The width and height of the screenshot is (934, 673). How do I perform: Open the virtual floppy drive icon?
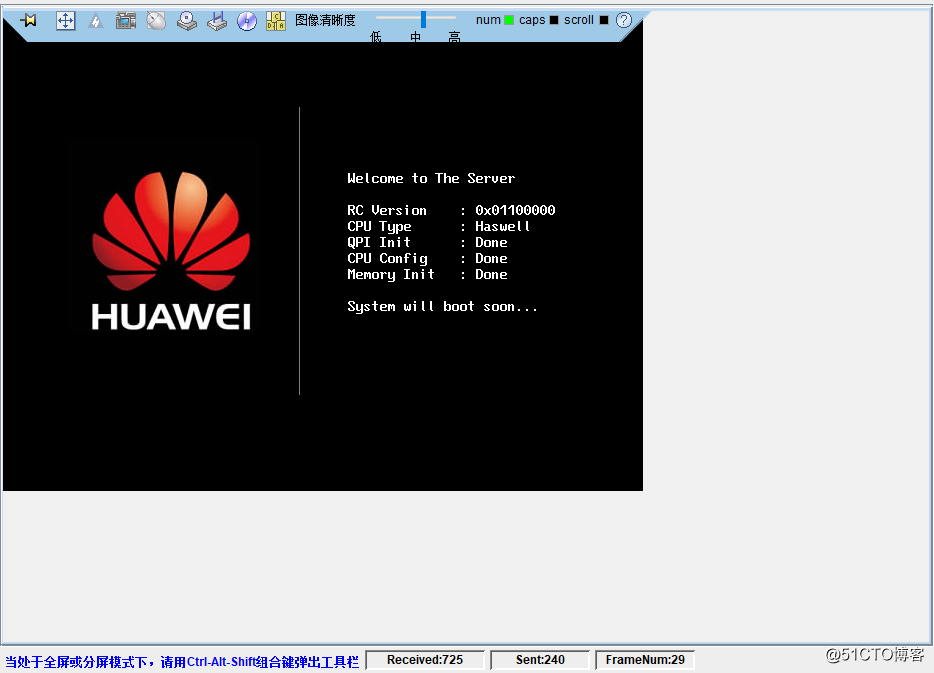click(217, 21)
